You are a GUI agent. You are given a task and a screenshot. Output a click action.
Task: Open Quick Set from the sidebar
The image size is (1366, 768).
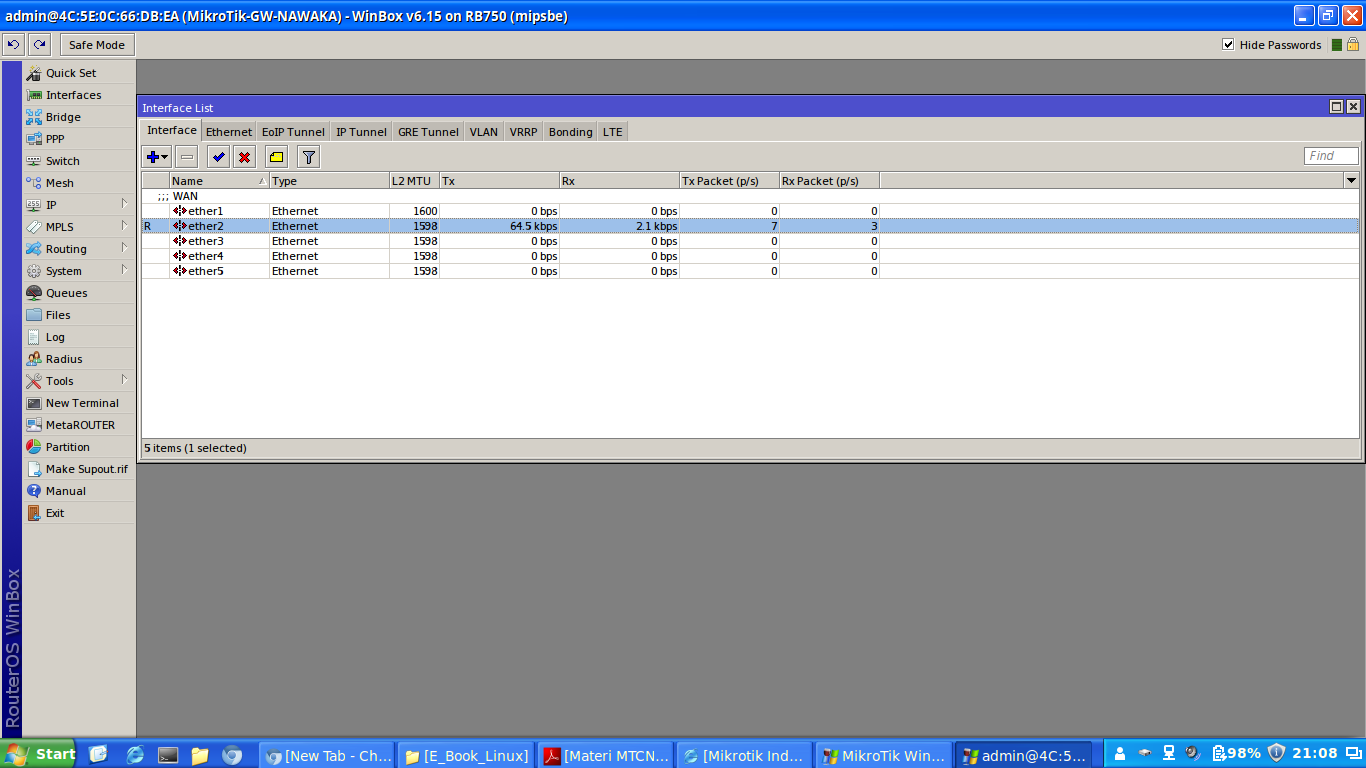pos(78,73)
